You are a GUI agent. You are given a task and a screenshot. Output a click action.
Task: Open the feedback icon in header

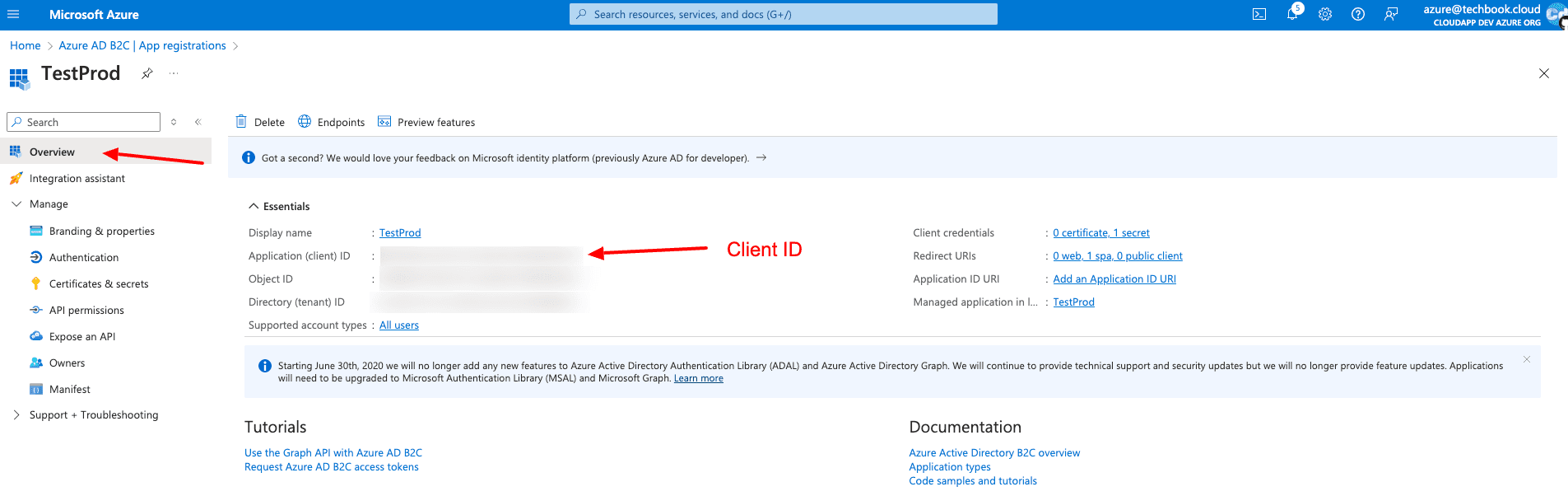(1390, 14)
